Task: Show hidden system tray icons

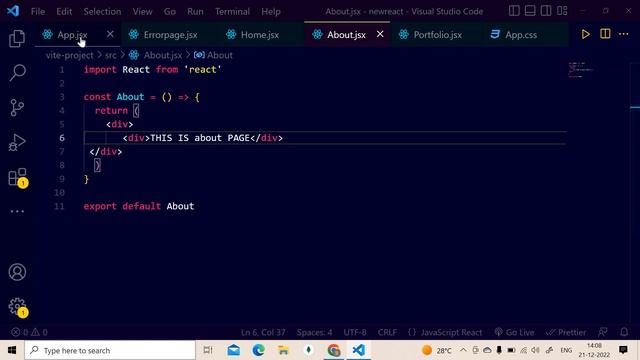Action: click(463, 350)
